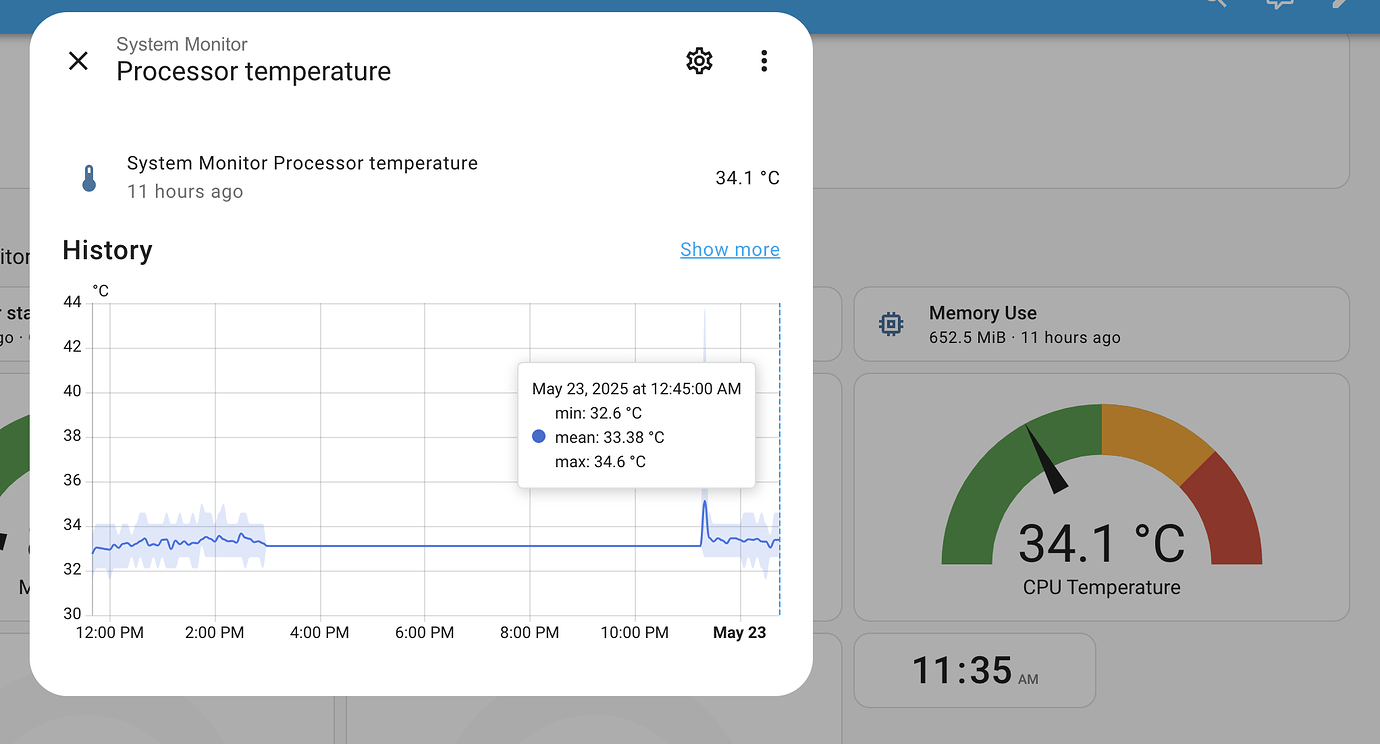
Task: Click the blue mean legend dot in tooltip
Action: [x=539, y=436]
